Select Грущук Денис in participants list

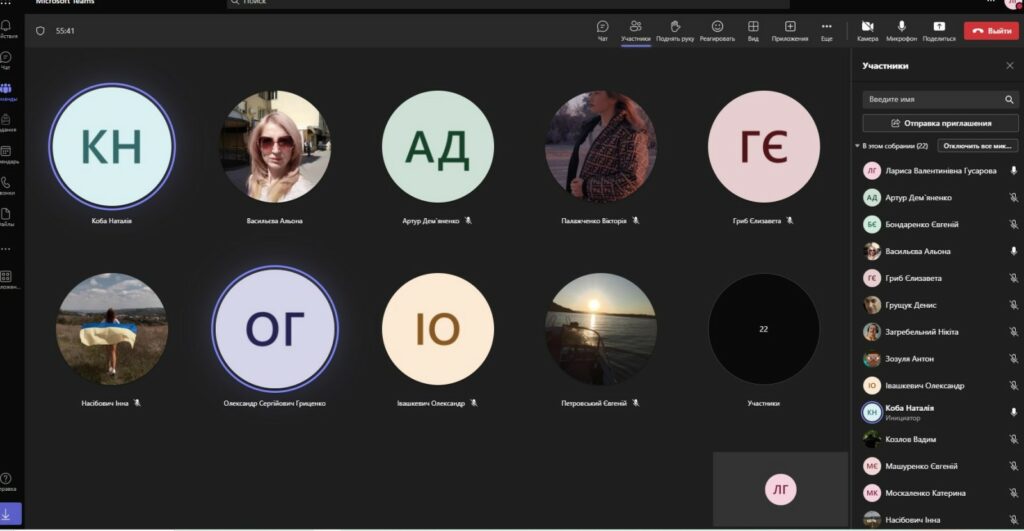coord(939,304)
